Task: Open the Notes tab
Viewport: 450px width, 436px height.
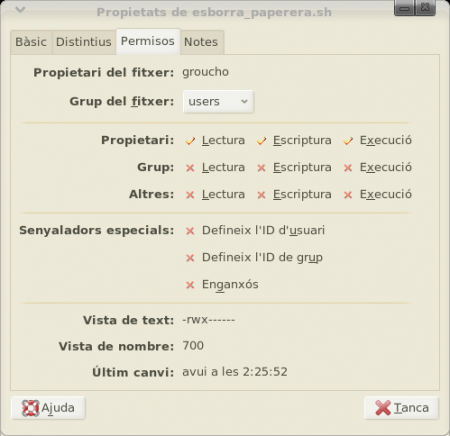Action: (201, 42)
